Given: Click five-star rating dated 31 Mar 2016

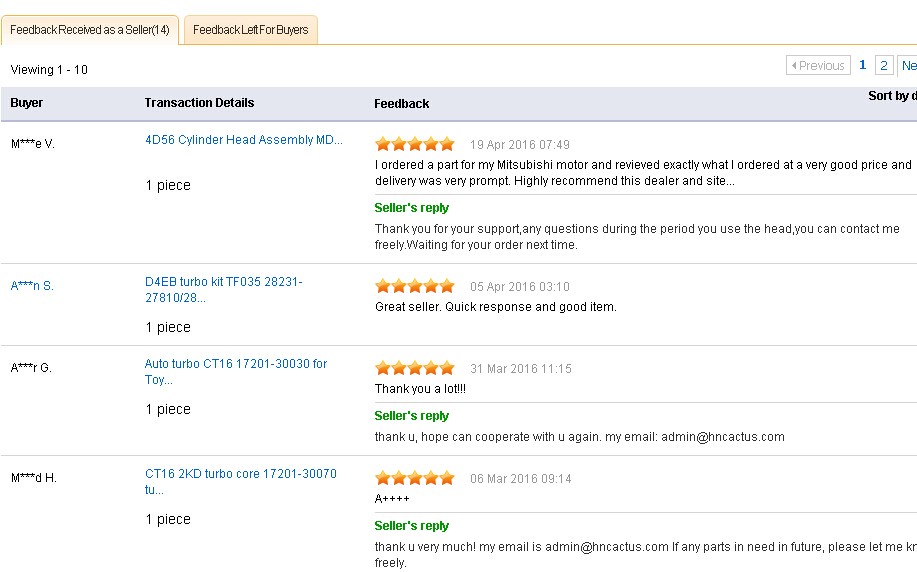Looking at the screenshot, I should 414,368.
